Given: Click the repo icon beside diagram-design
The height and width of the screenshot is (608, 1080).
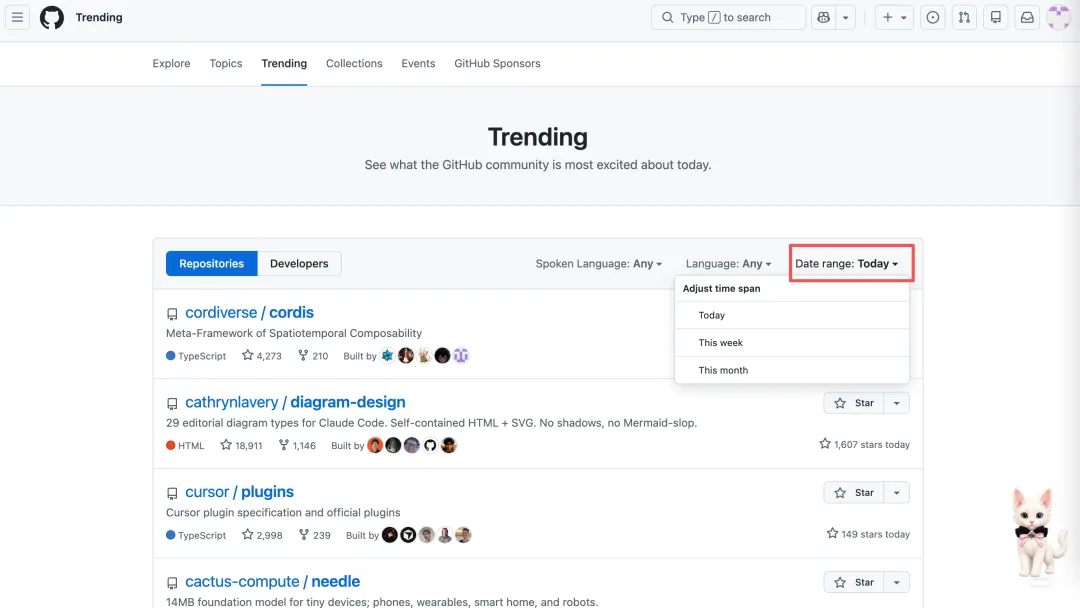Looking at the screenshot, I should (x=172, y=403).
